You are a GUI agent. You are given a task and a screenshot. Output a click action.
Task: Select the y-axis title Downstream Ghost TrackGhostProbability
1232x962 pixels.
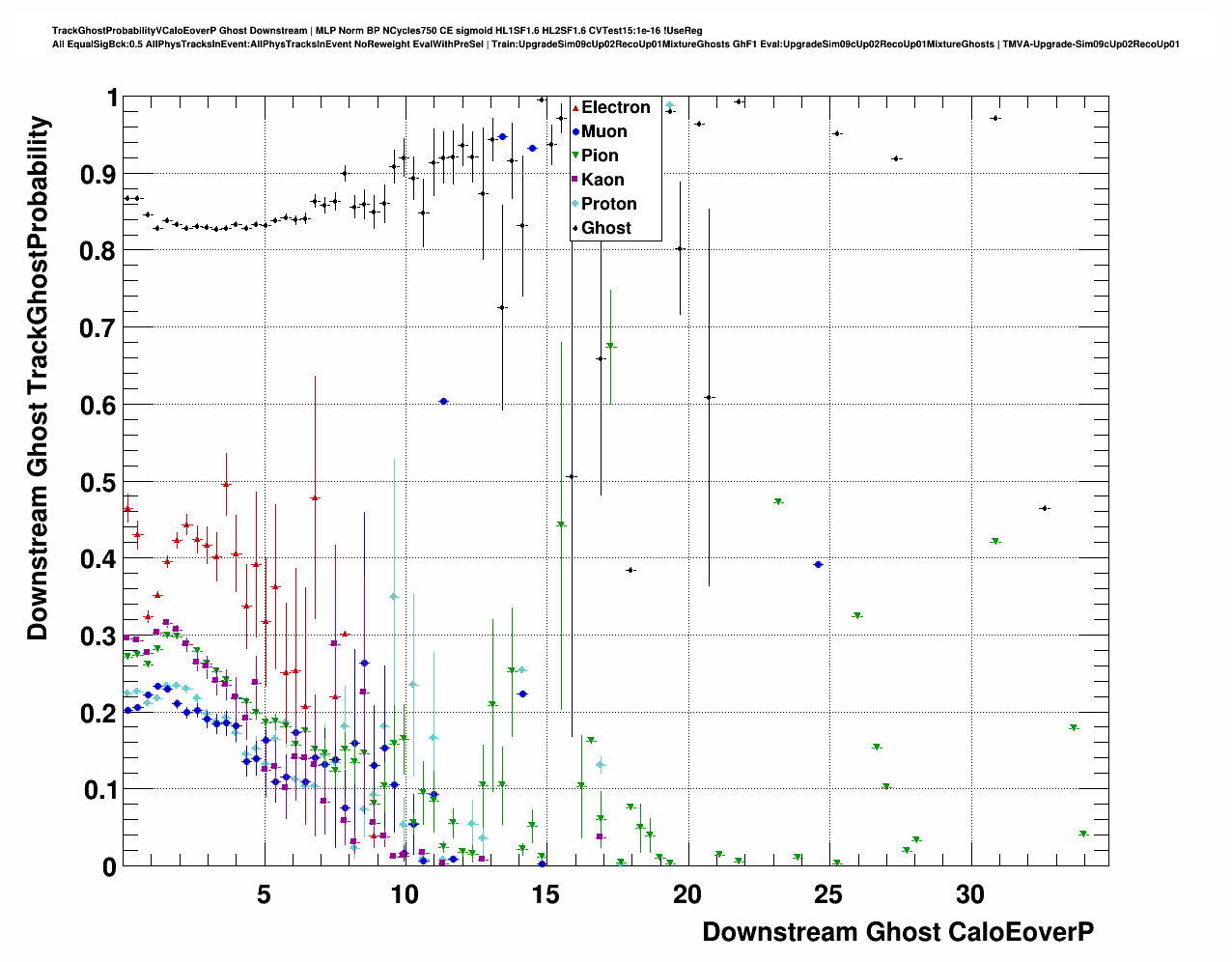[x=38, y=378]
